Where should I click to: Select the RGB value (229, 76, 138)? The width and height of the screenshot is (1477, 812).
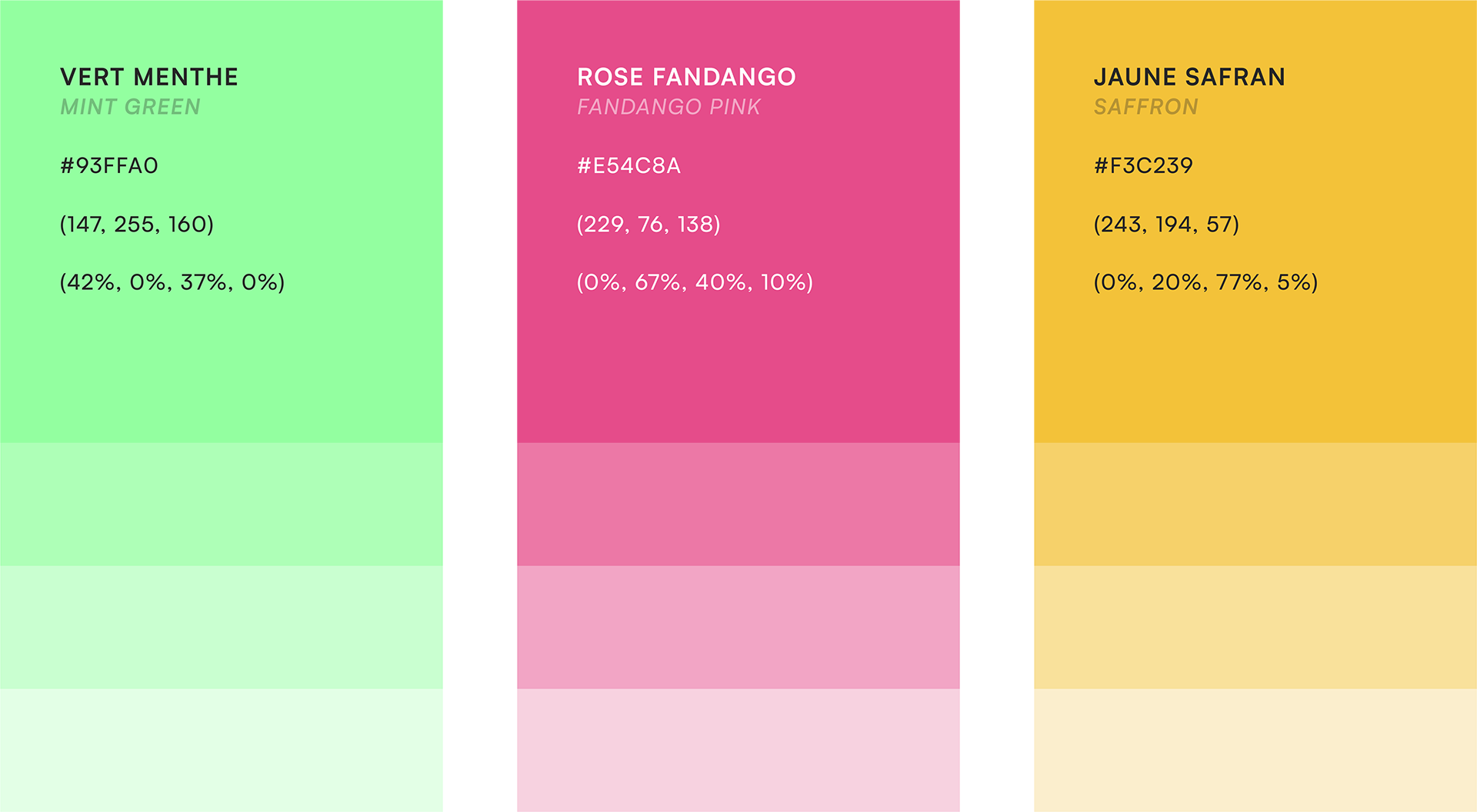pyautogui.click(x=648, y=224)
